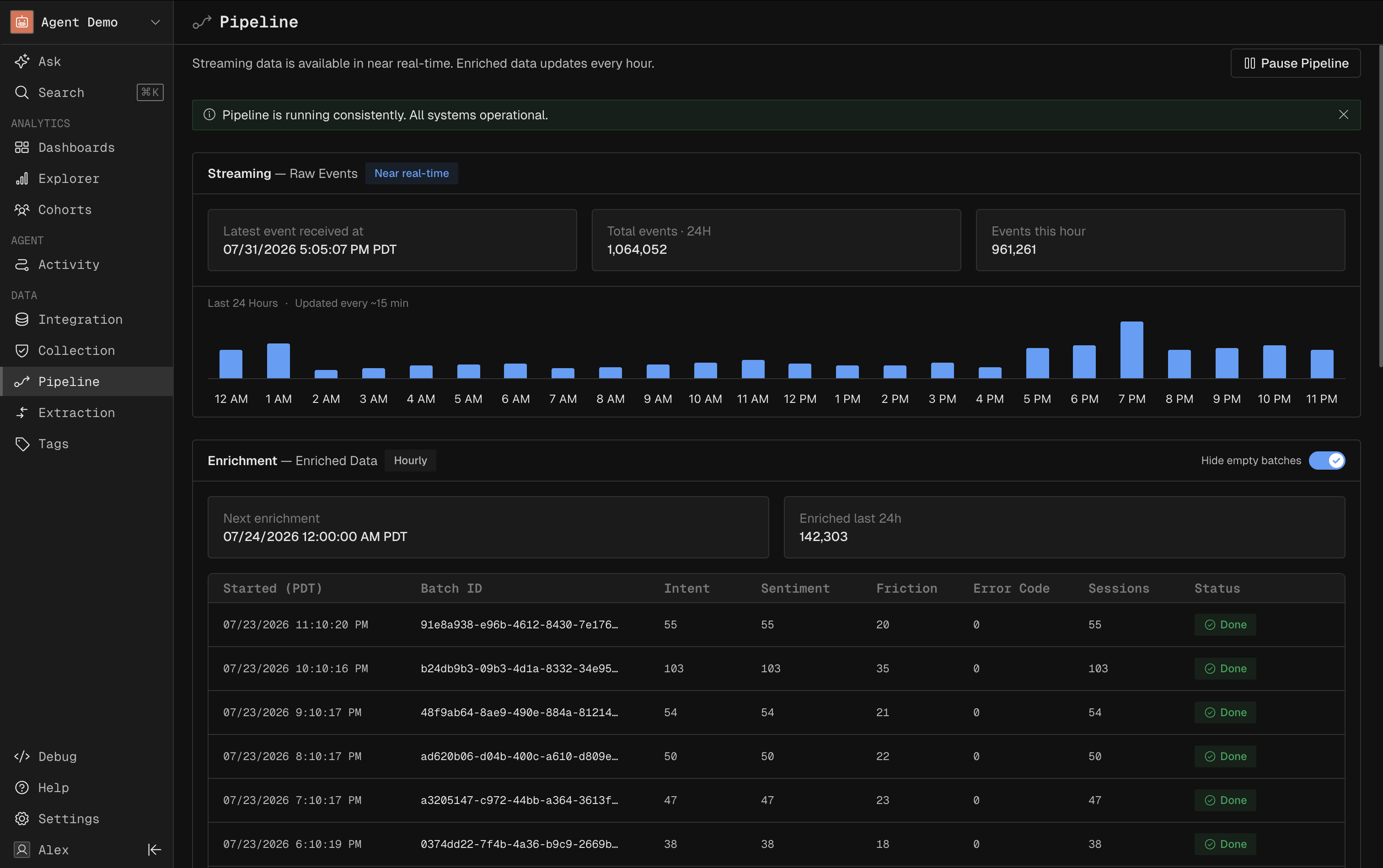1383x868 pixels.
Task: Open the Cohorts people icon
Action: (x=22, y=209)
